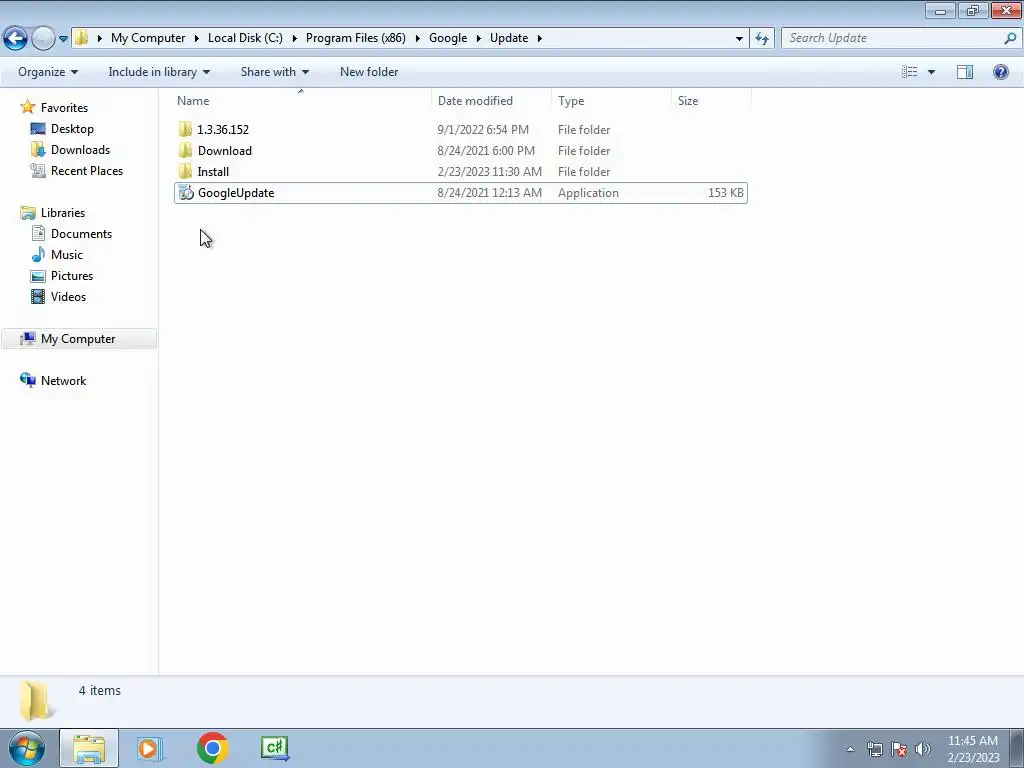The image size is (1024, 768).
Task: Open Downloads in navigation pane
Action: point(80,150)
